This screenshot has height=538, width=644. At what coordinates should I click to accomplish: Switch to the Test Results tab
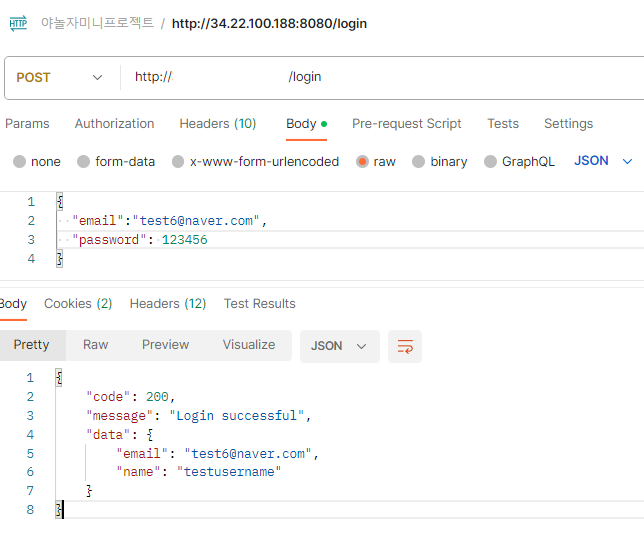tap(260, 303)
